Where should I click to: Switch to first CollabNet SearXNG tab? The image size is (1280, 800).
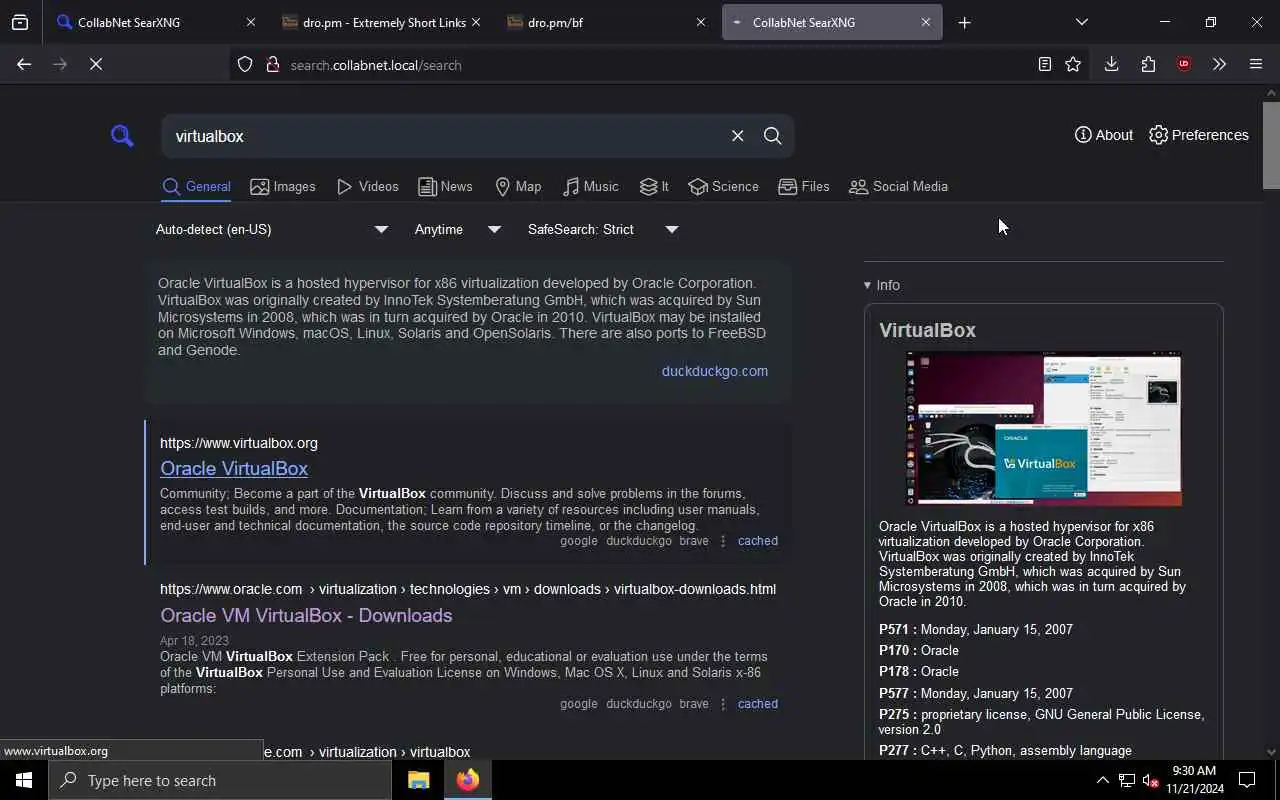tap(155, 22)
